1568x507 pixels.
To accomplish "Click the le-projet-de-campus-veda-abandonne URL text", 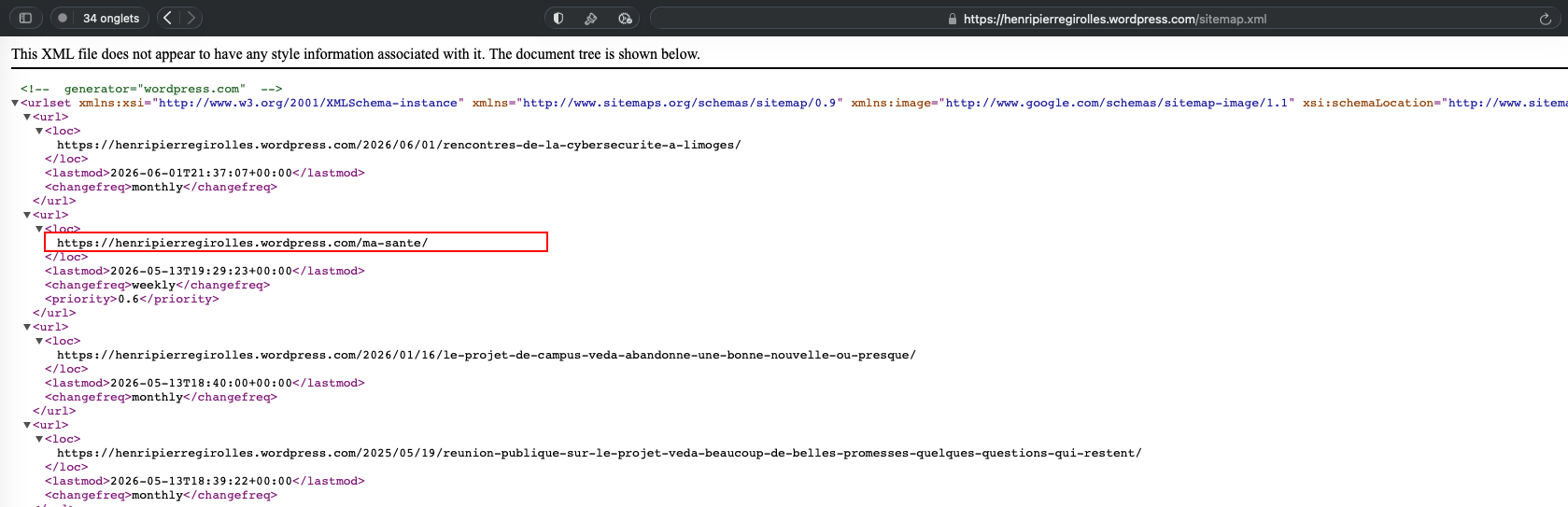I will [x=486, y=355].
